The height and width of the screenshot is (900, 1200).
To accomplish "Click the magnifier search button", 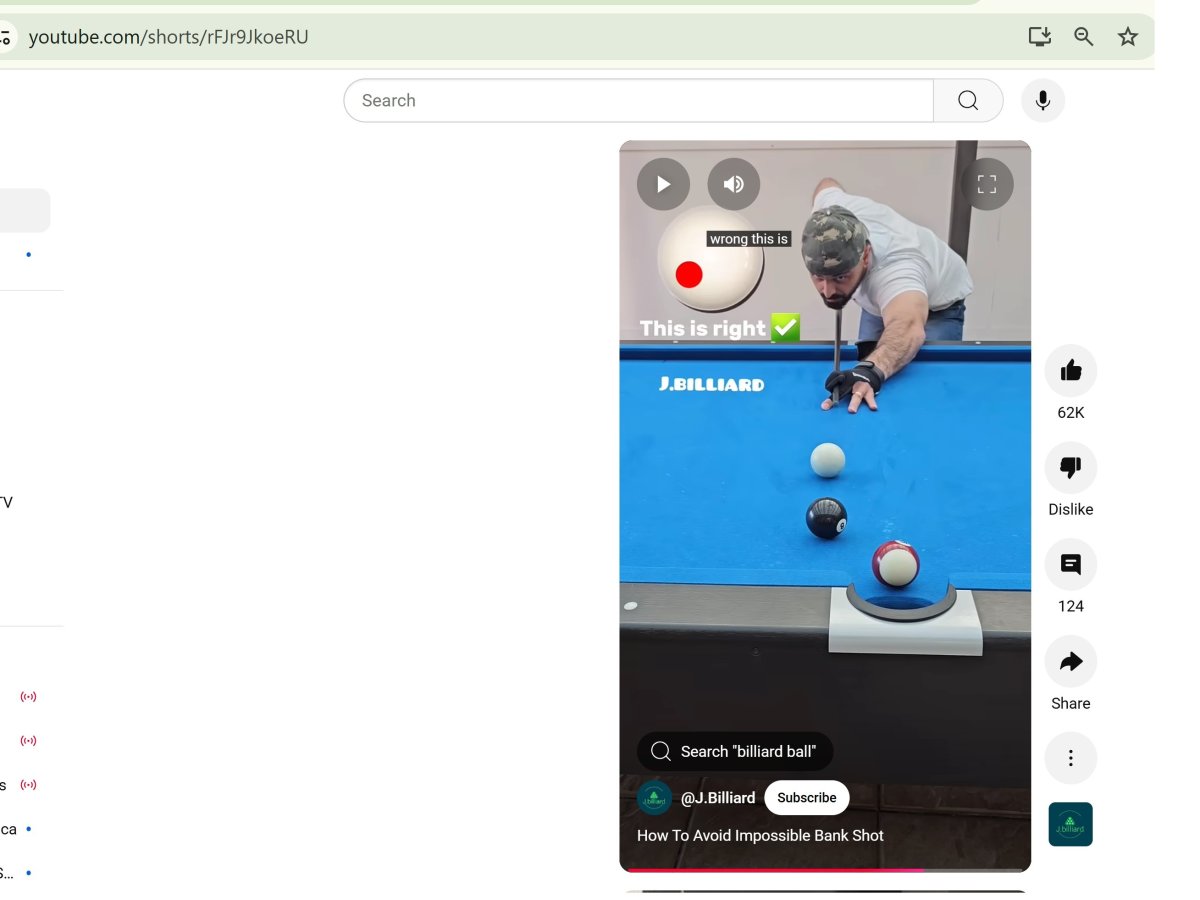I will (967, 101).
